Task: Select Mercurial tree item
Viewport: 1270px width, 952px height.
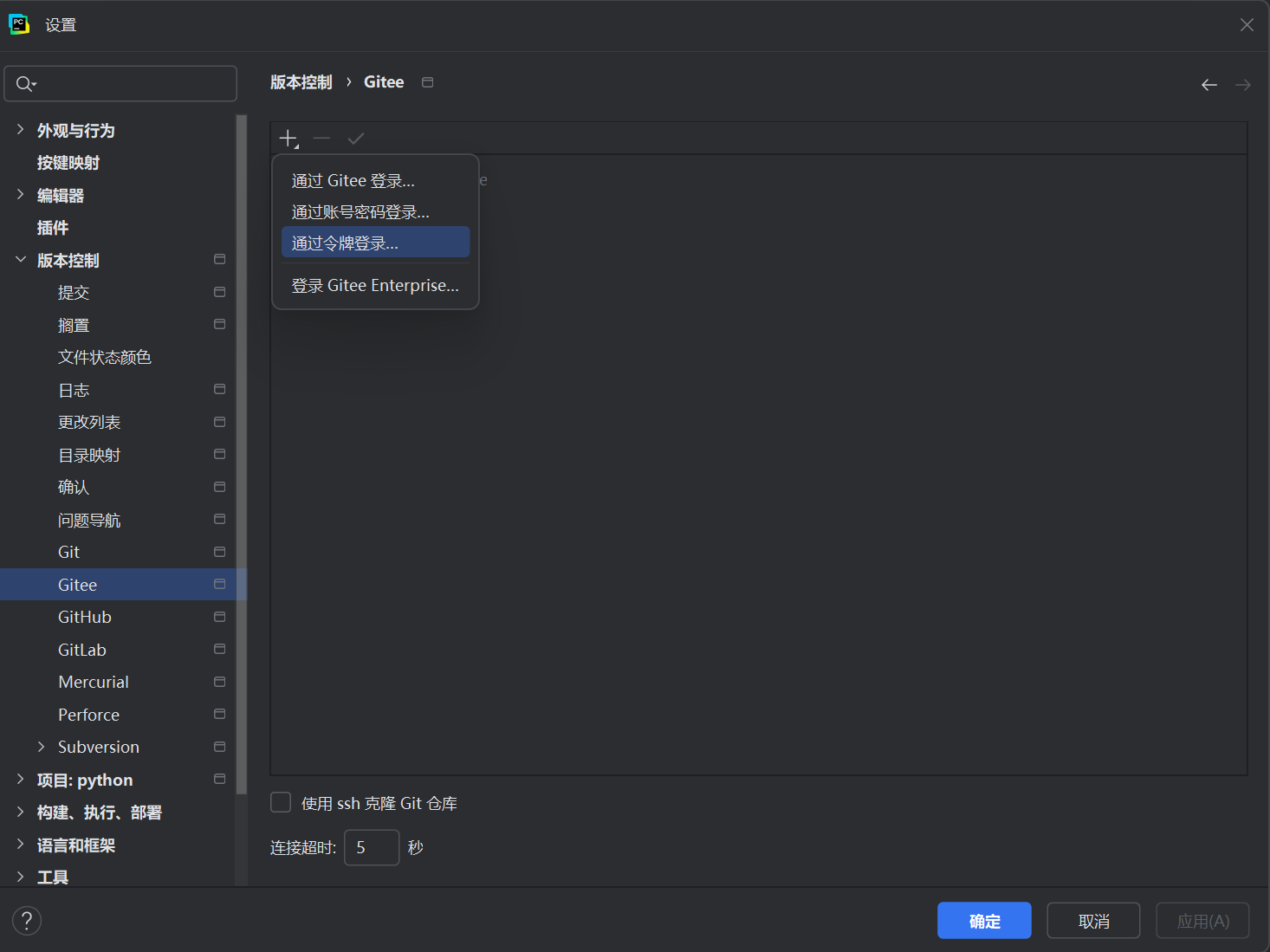Action: (94, 682)
